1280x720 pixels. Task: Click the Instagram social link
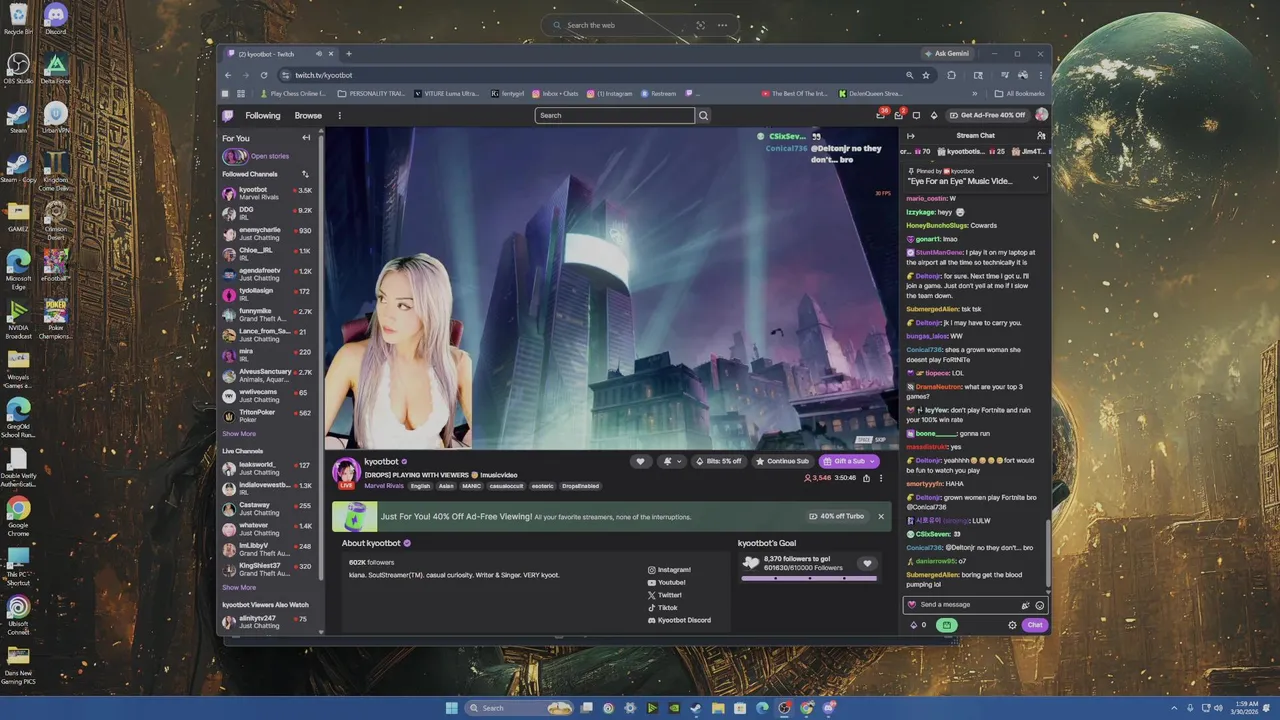669,570
